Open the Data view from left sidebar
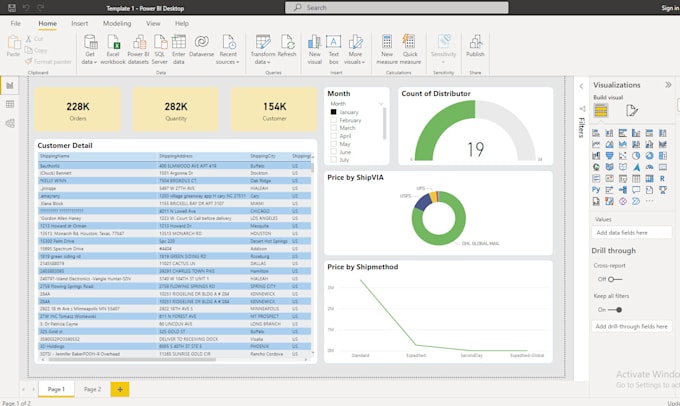 tap(10, 104)
